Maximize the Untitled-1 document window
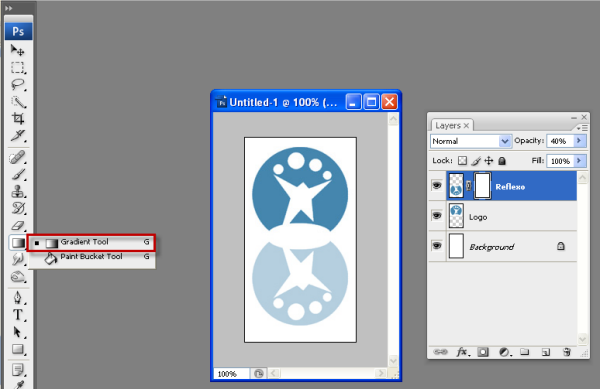The image size is (600, 389). coord(371,102)
